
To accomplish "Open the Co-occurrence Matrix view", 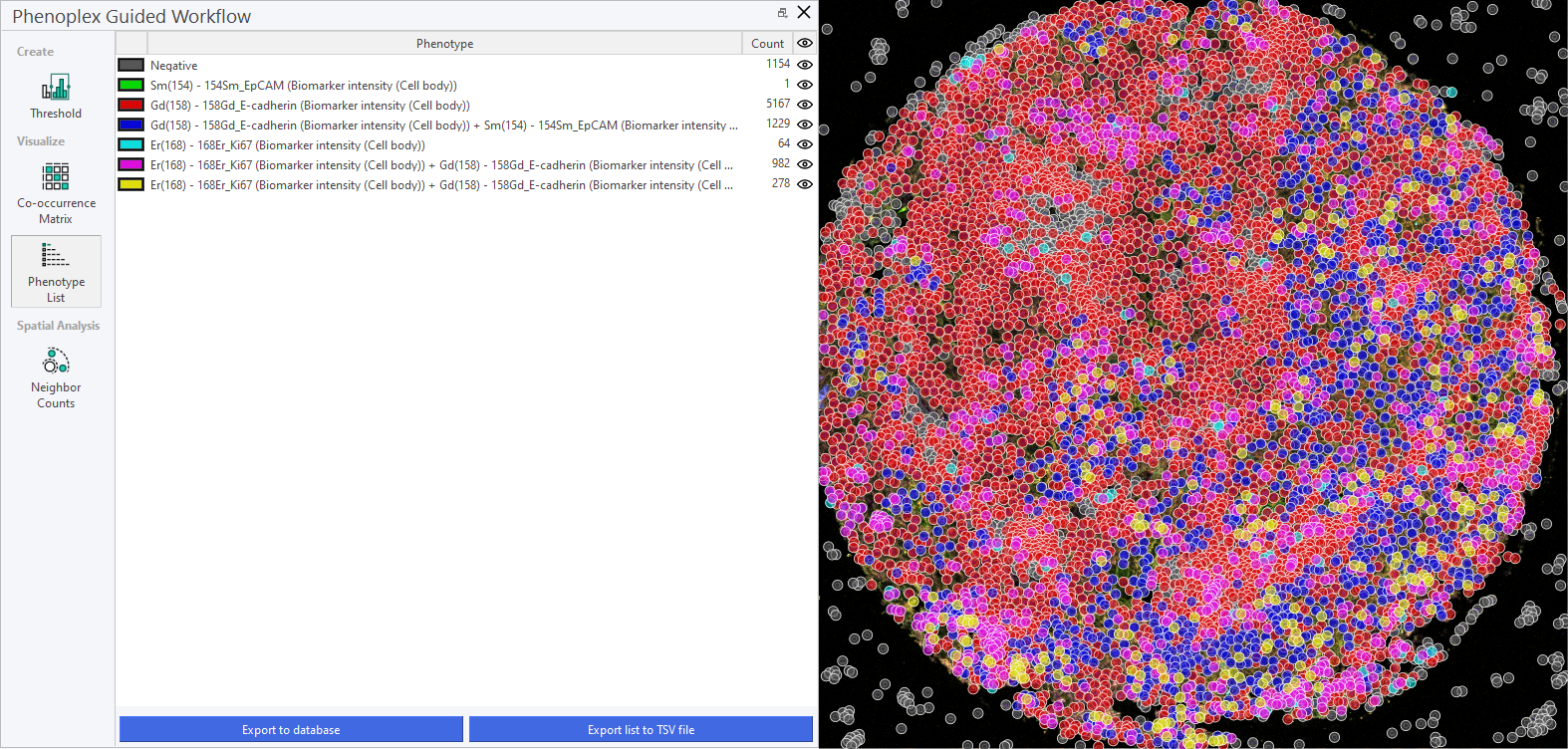I will tap(56, 192).
